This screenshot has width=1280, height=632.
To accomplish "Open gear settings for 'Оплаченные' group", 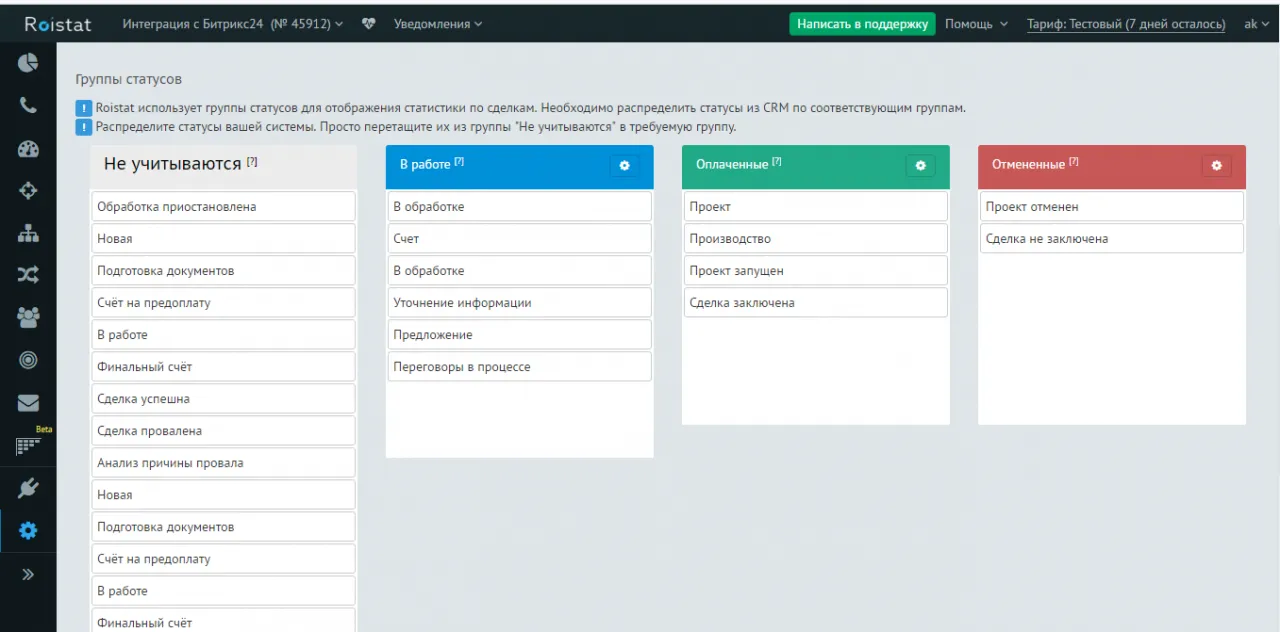I will pyautogui.click(x=920, y=166).
